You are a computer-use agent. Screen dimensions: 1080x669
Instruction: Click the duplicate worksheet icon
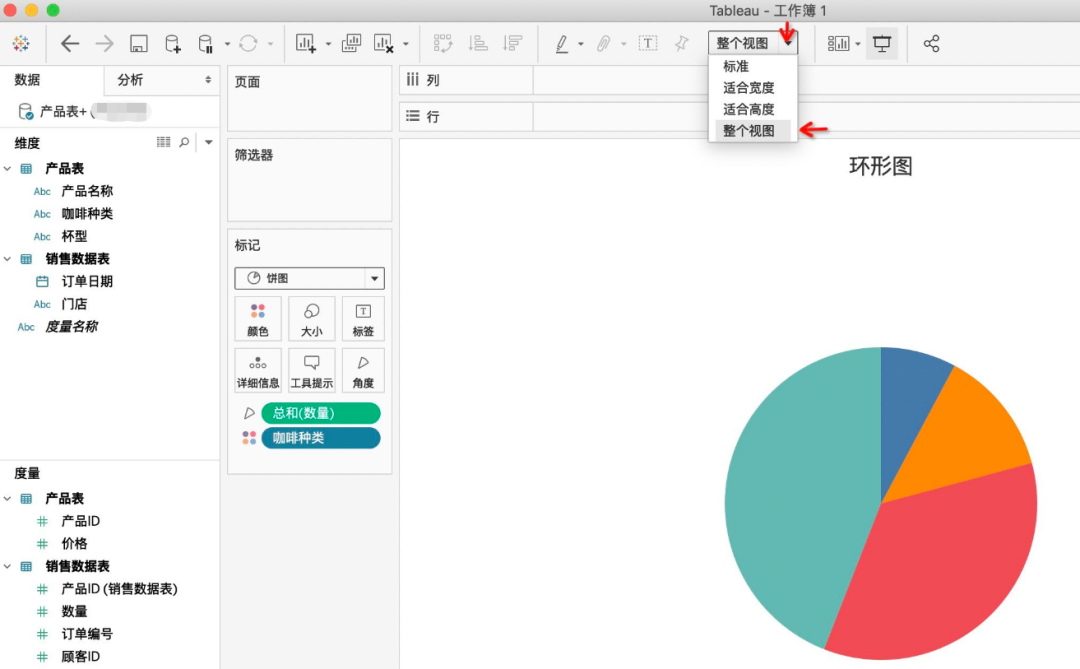[351, 44]
